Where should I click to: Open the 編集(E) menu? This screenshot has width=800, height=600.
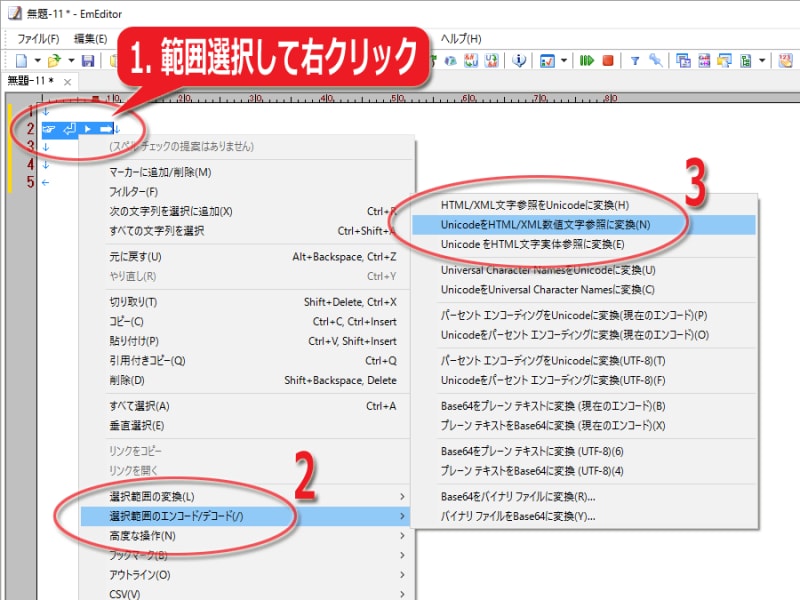pyautogui.click(x=90, y=39)
